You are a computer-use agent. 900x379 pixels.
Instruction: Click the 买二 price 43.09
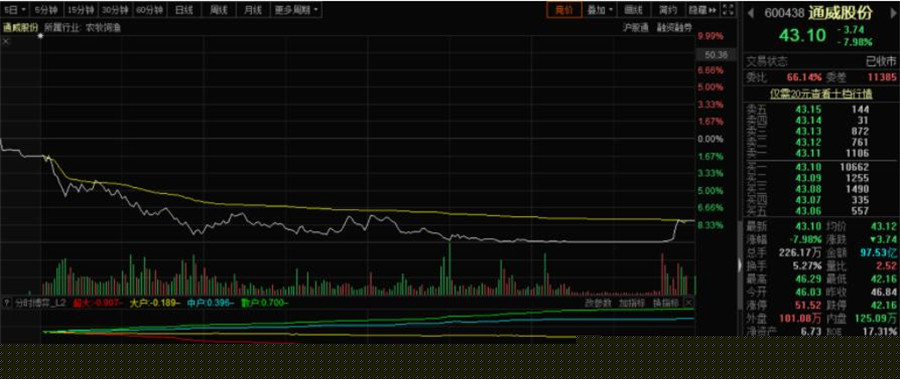(x=808, y=178)
